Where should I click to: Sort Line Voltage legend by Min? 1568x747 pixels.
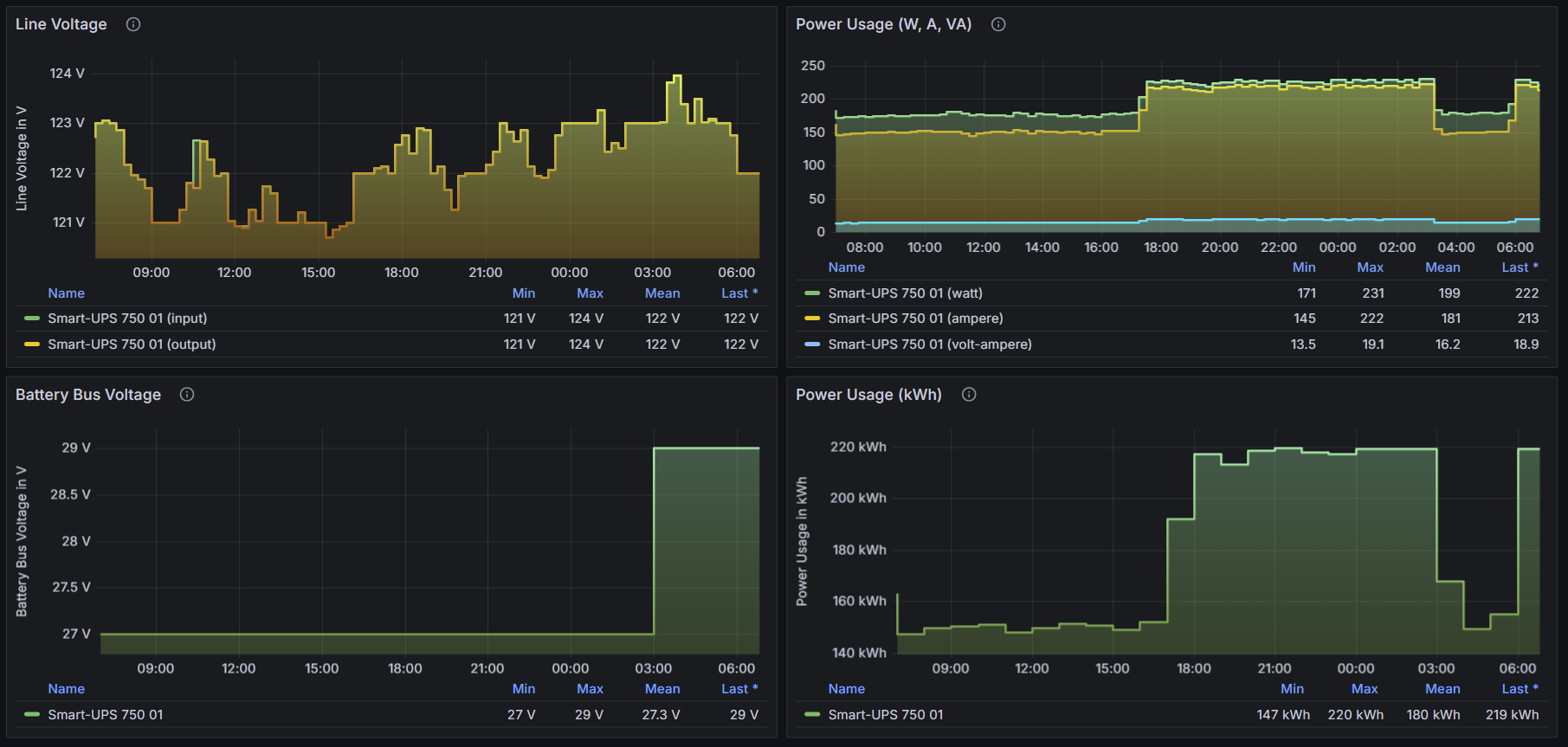point(524,293)
